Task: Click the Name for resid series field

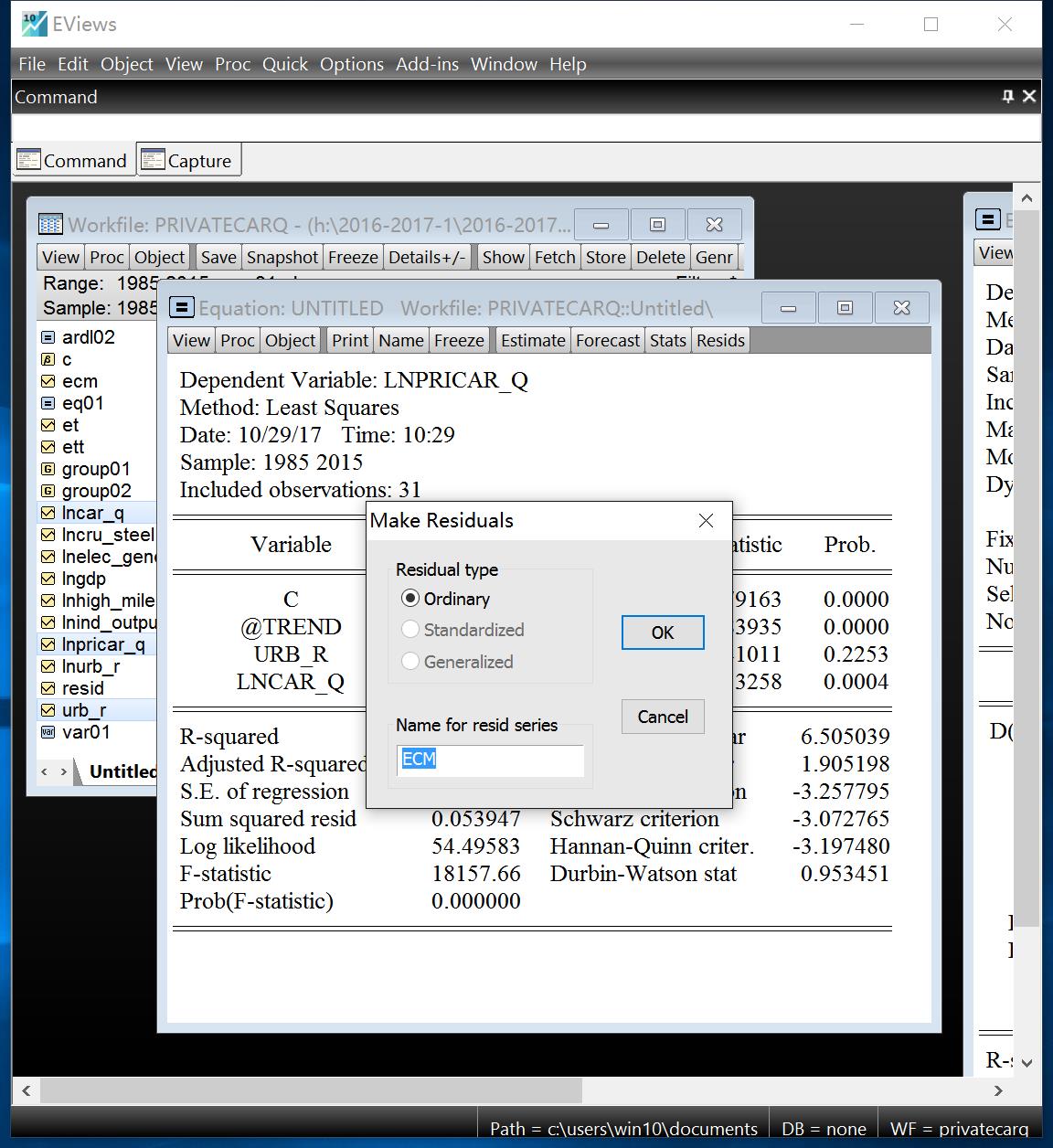Action: [491, 760]
